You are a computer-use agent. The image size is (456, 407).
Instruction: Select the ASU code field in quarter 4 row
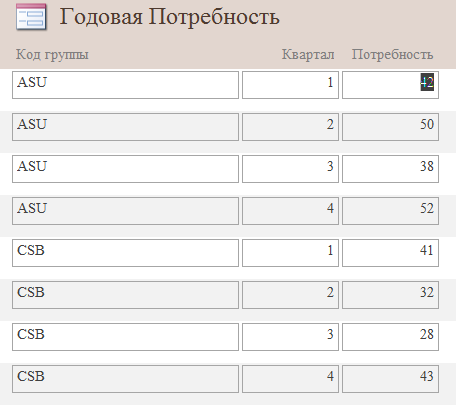(x=125, y=211)
